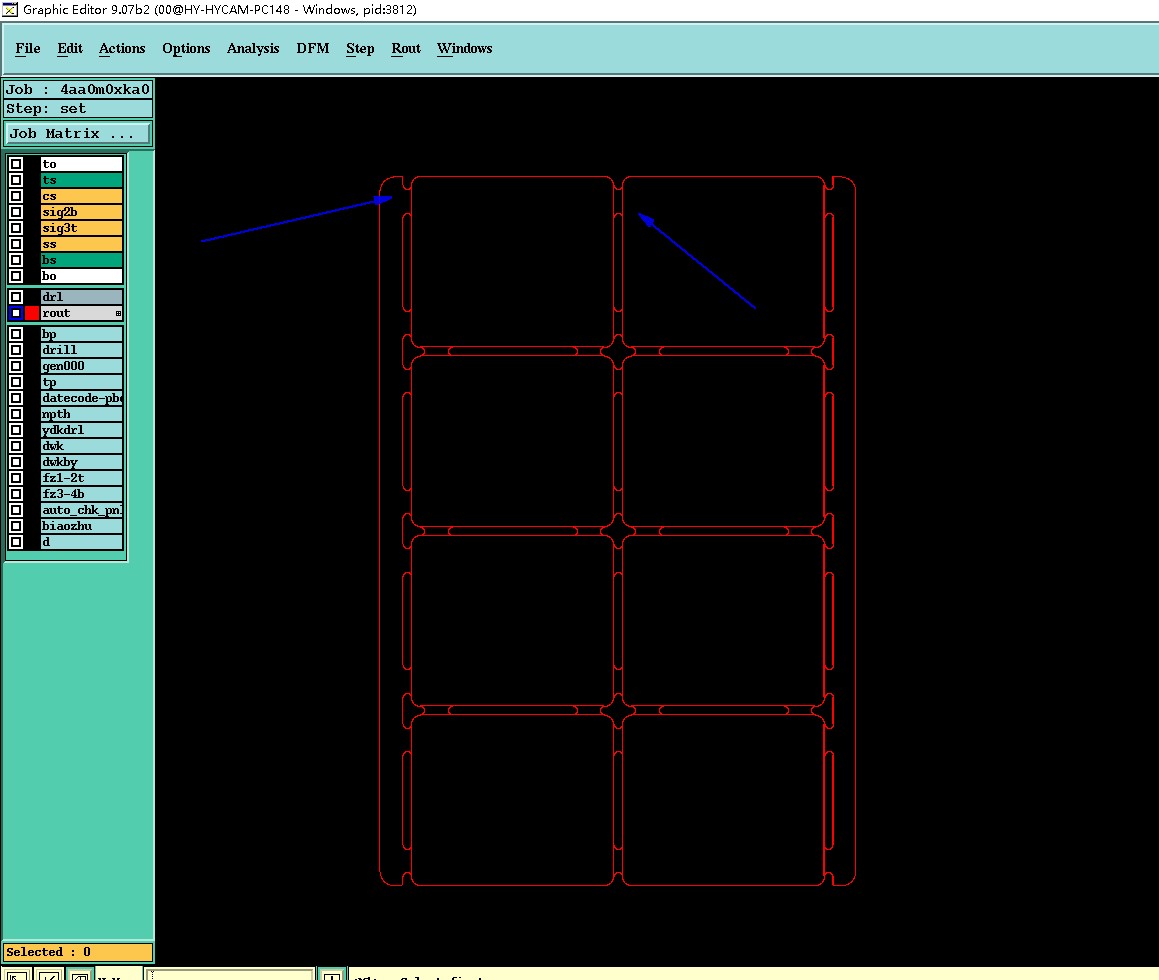Click the Selected : 0 status field
Viewport: 1159px width, 980px height.
78,952
